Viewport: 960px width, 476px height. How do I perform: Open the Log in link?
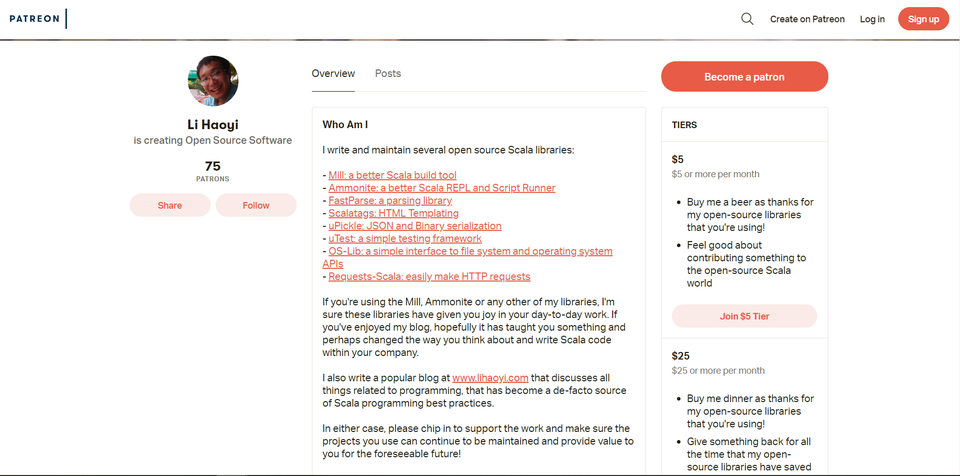(x=872, y=19)
